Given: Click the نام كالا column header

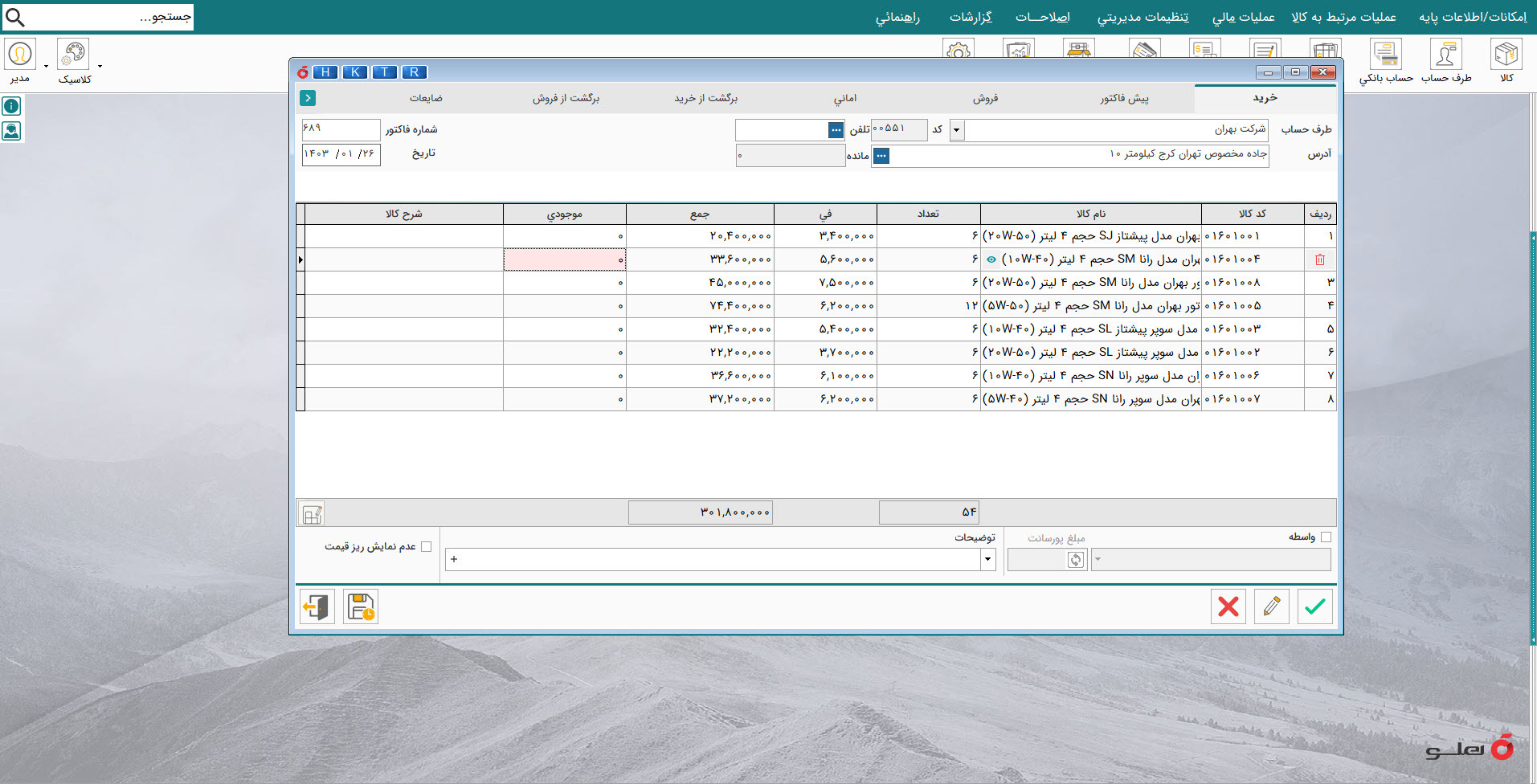Looking at the screenshot, I should pyautogui.click(x=1091, y=214).
